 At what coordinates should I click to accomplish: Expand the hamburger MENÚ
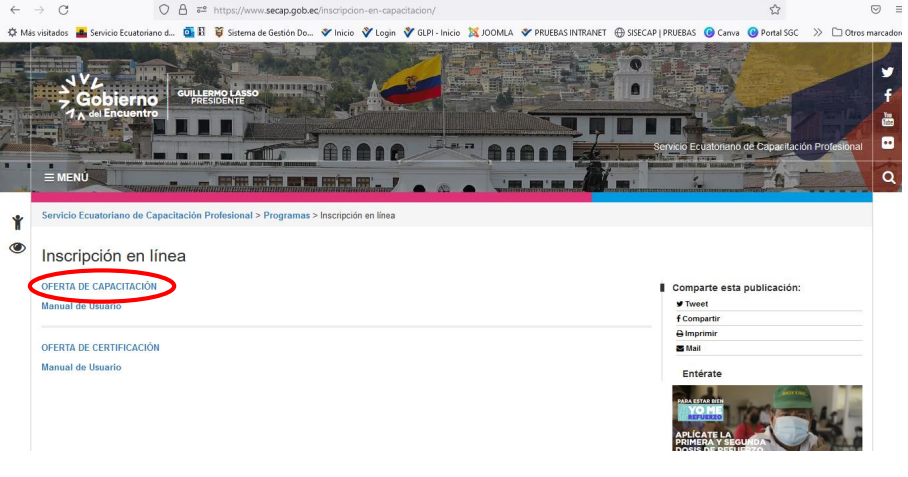[x=66, y=177]
